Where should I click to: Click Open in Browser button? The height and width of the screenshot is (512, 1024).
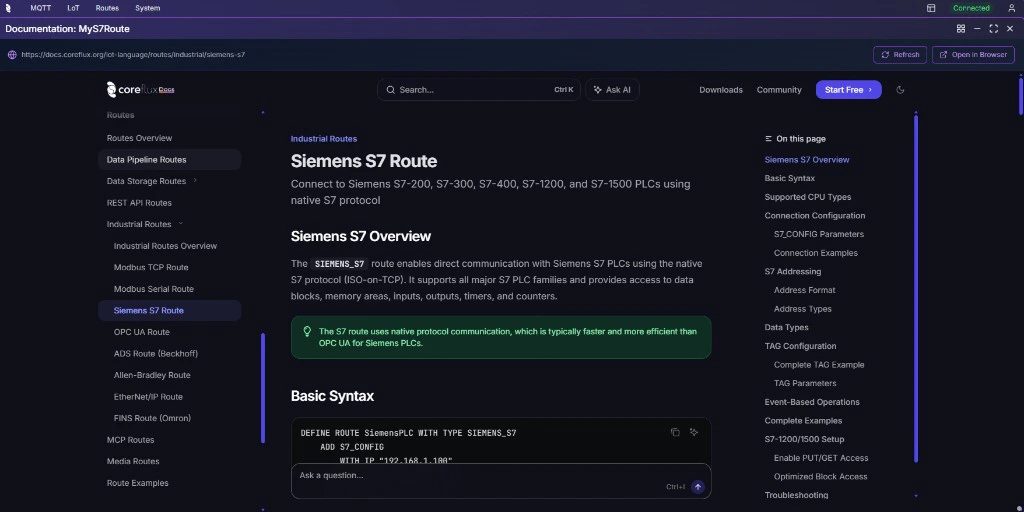point(973,55)
